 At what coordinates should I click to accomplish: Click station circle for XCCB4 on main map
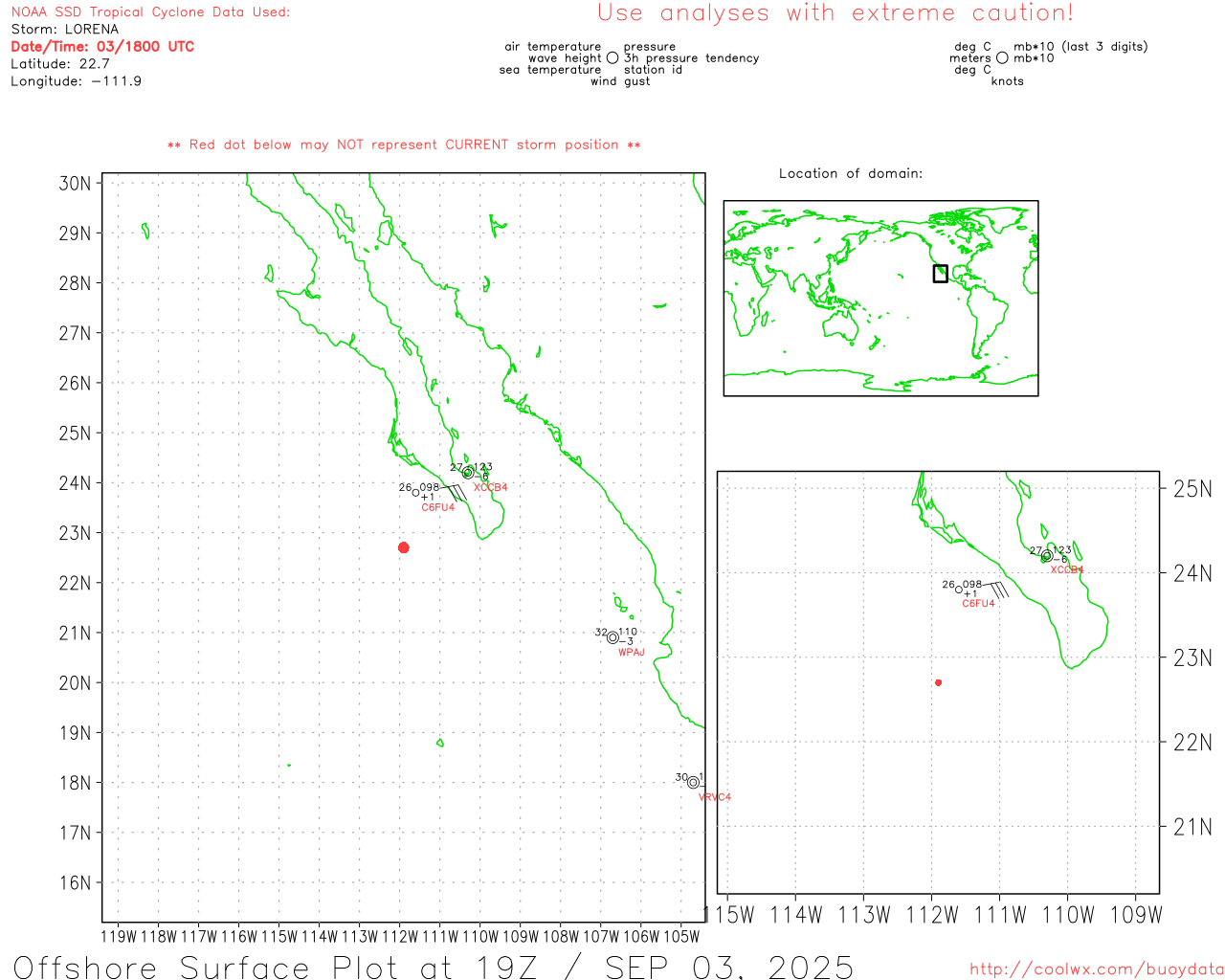[468, 473]
